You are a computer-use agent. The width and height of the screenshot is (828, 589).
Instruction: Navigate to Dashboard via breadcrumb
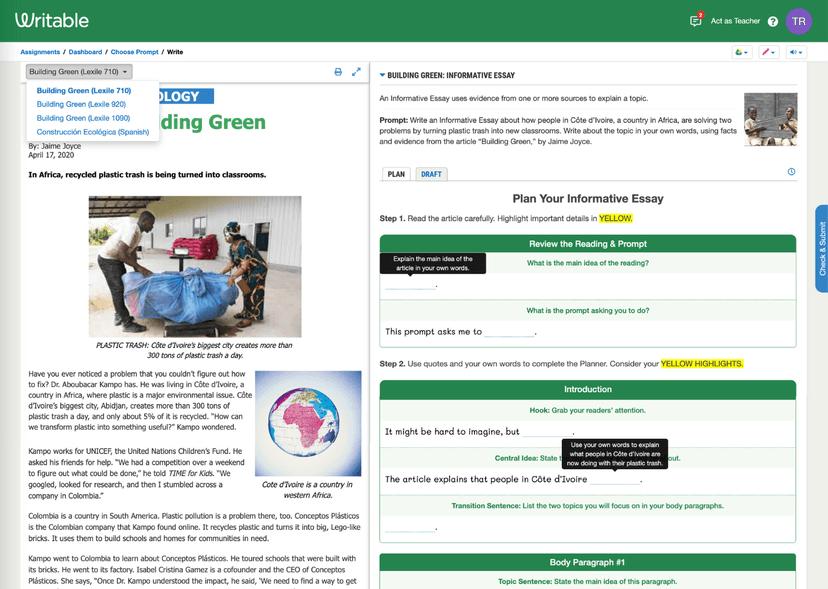point(85,52)
